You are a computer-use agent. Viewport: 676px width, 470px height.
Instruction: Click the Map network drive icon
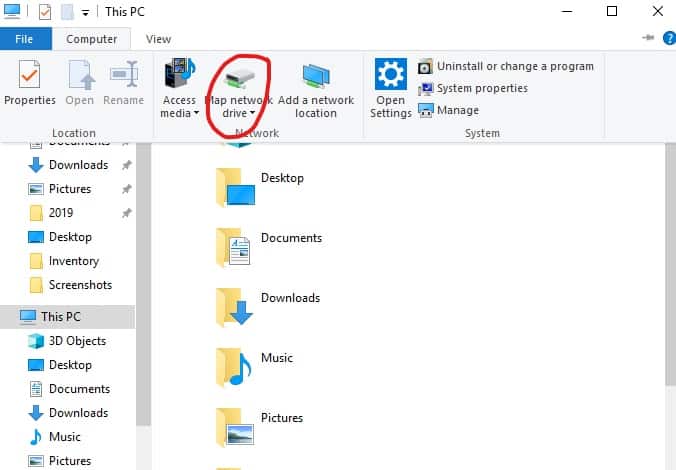pos(240,77)
